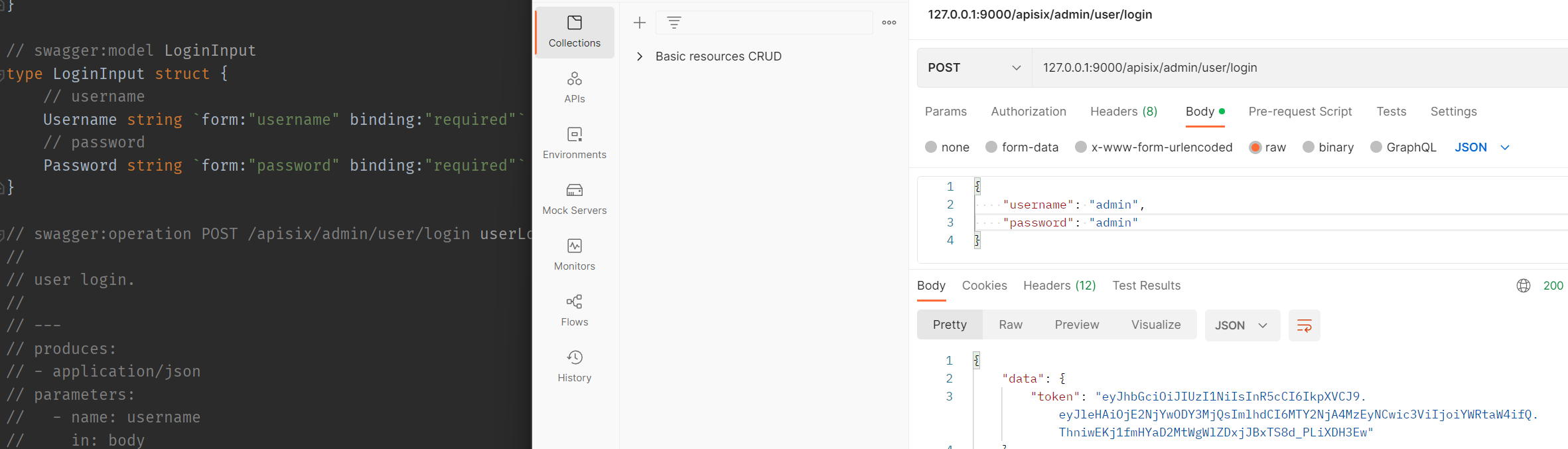Switch to the request Headers (8) tab
Viewport: 1568px width, 449px height.
[x=1124, y=112]
